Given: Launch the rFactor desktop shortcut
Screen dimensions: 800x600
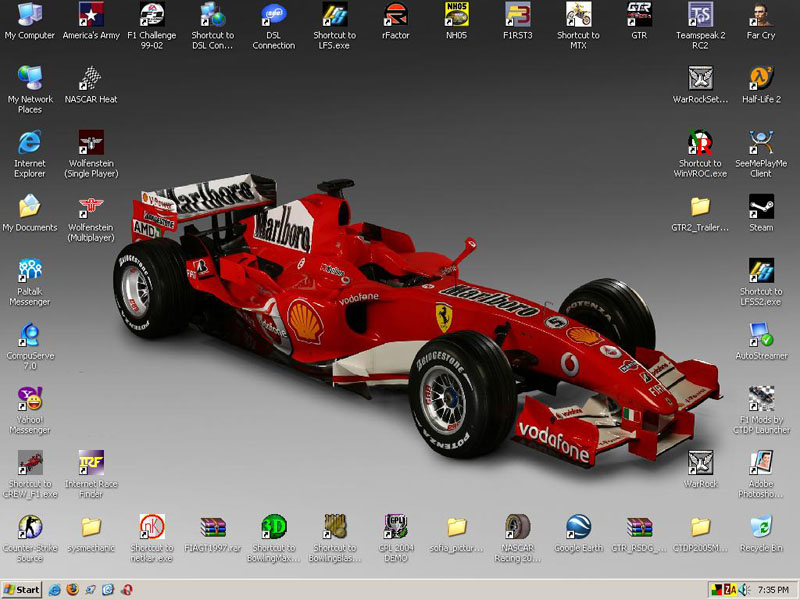Looking at the screenshot, I should [x=395, y=20].
